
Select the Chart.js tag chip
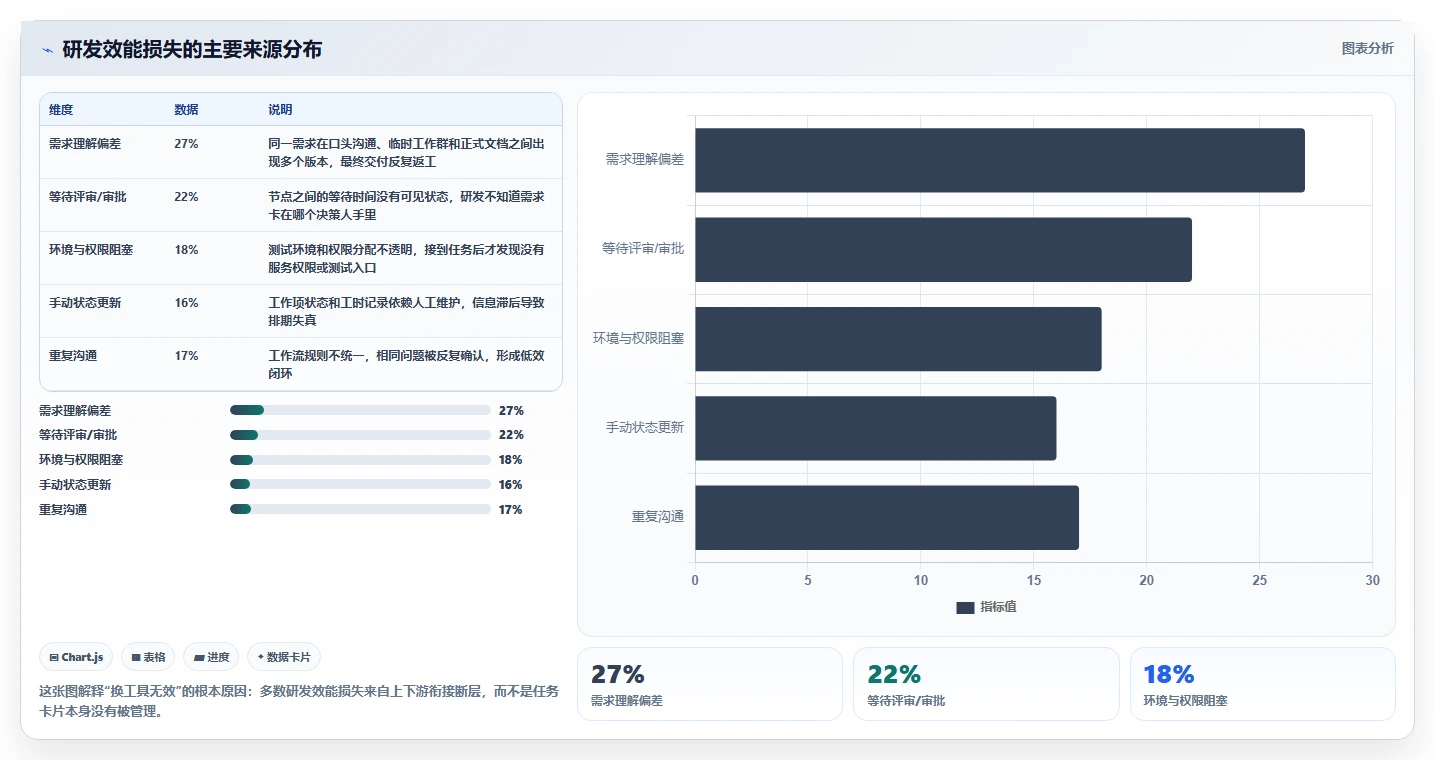coord(77,657)
